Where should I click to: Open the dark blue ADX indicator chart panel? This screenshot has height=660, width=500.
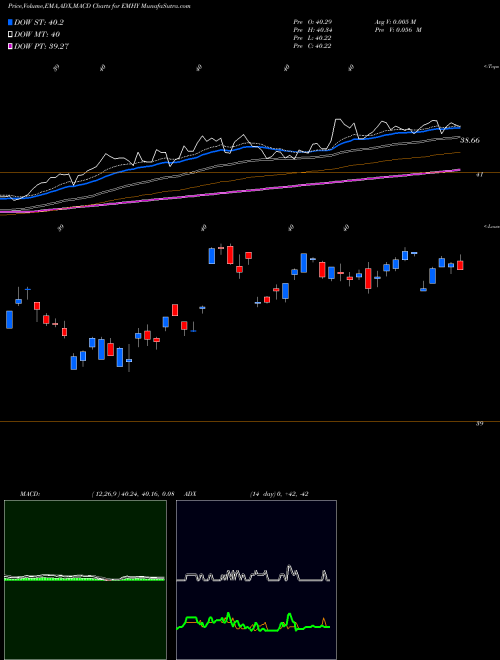[256, 580]
